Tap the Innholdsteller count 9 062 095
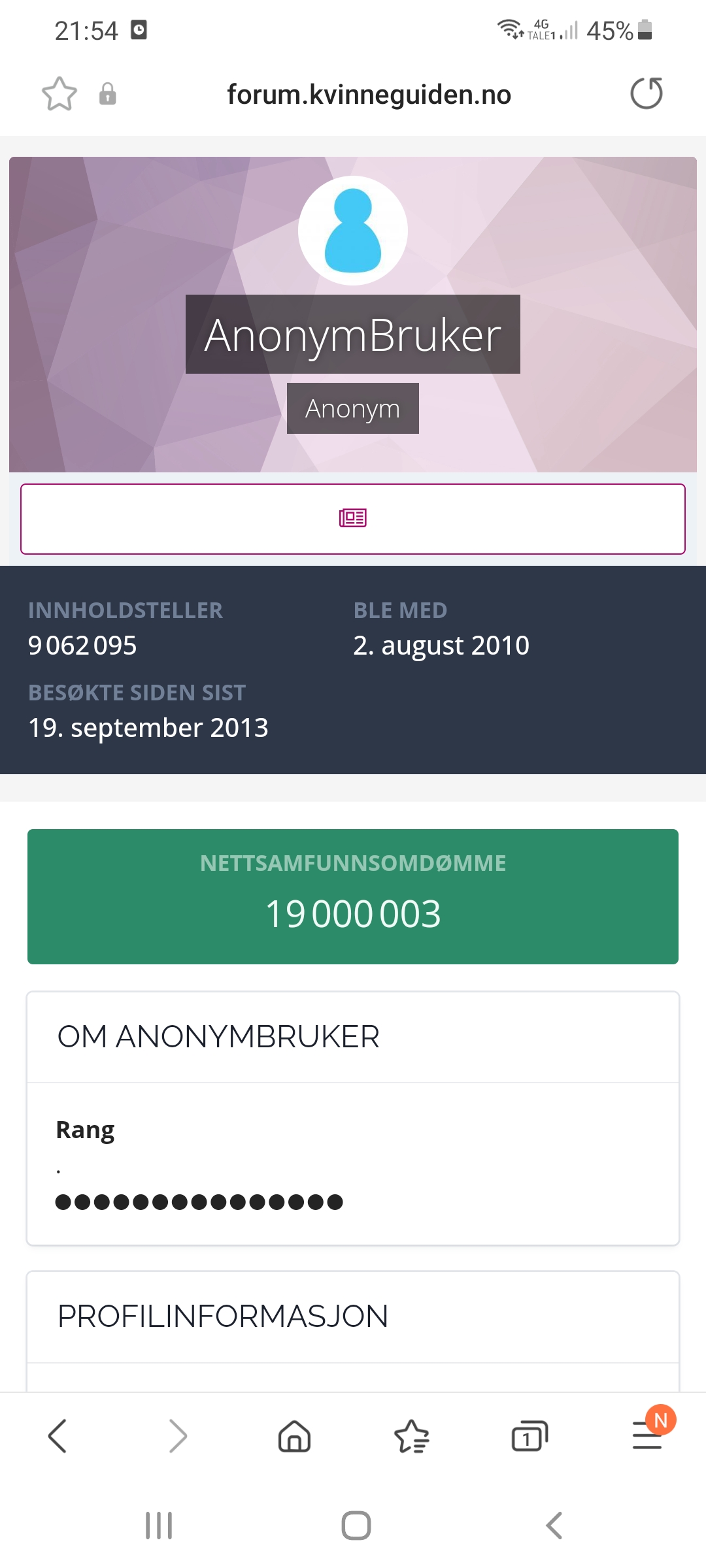Viewport: 706px width, 1568px height. click(82, 645)
